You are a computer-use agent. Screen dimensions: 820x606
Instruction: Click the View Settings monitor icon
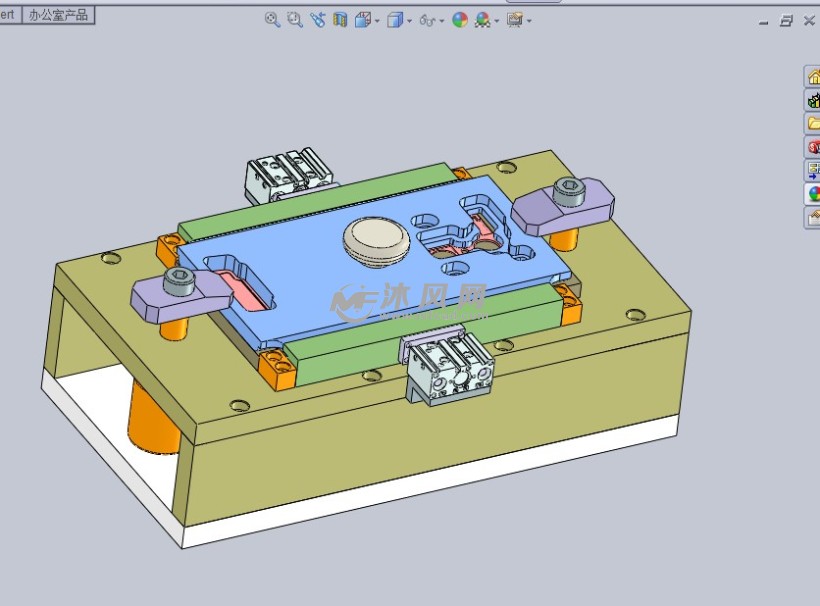[515, 20]
